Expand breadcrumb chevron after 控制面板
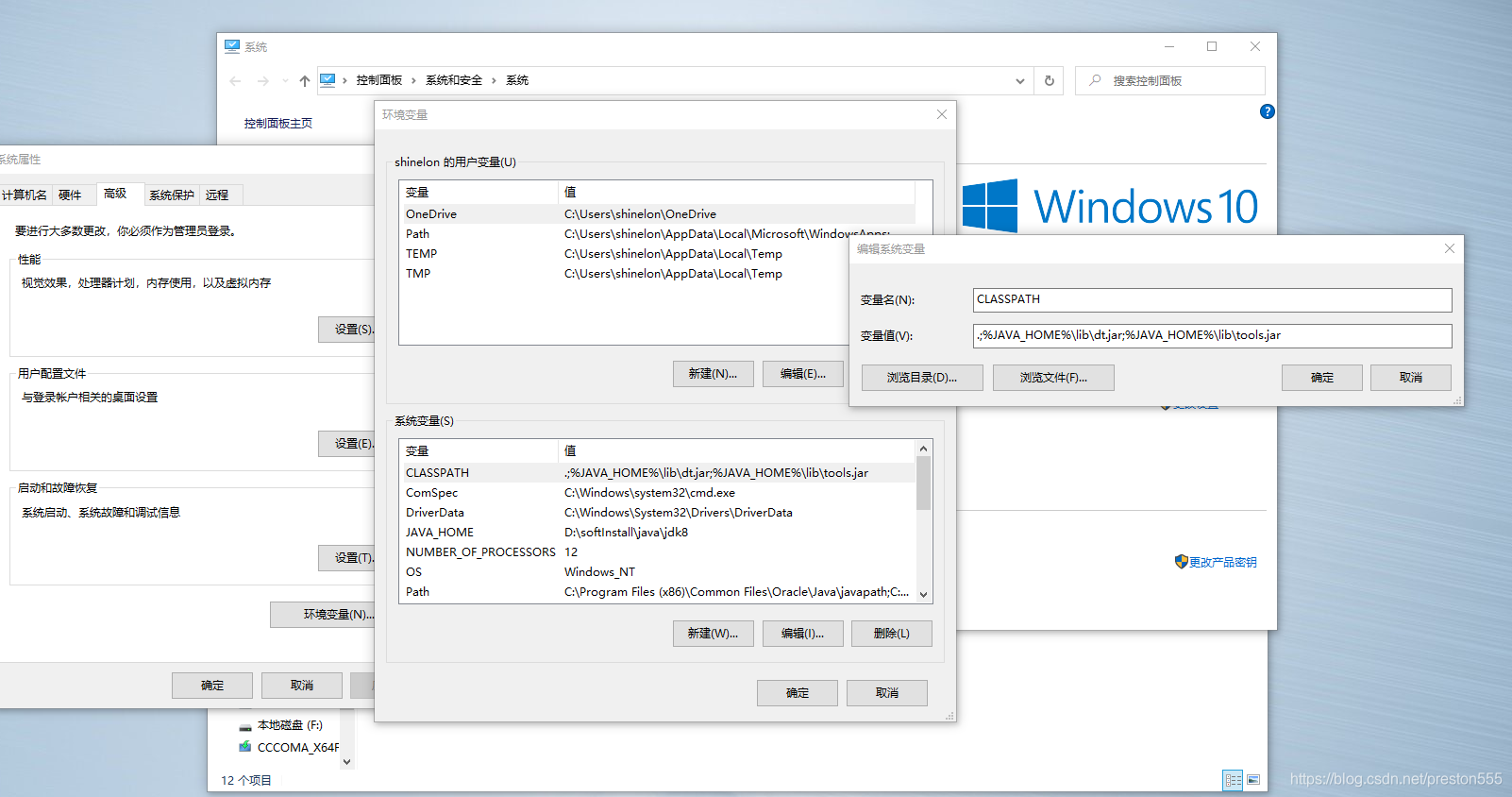 (x=413, y=80)
